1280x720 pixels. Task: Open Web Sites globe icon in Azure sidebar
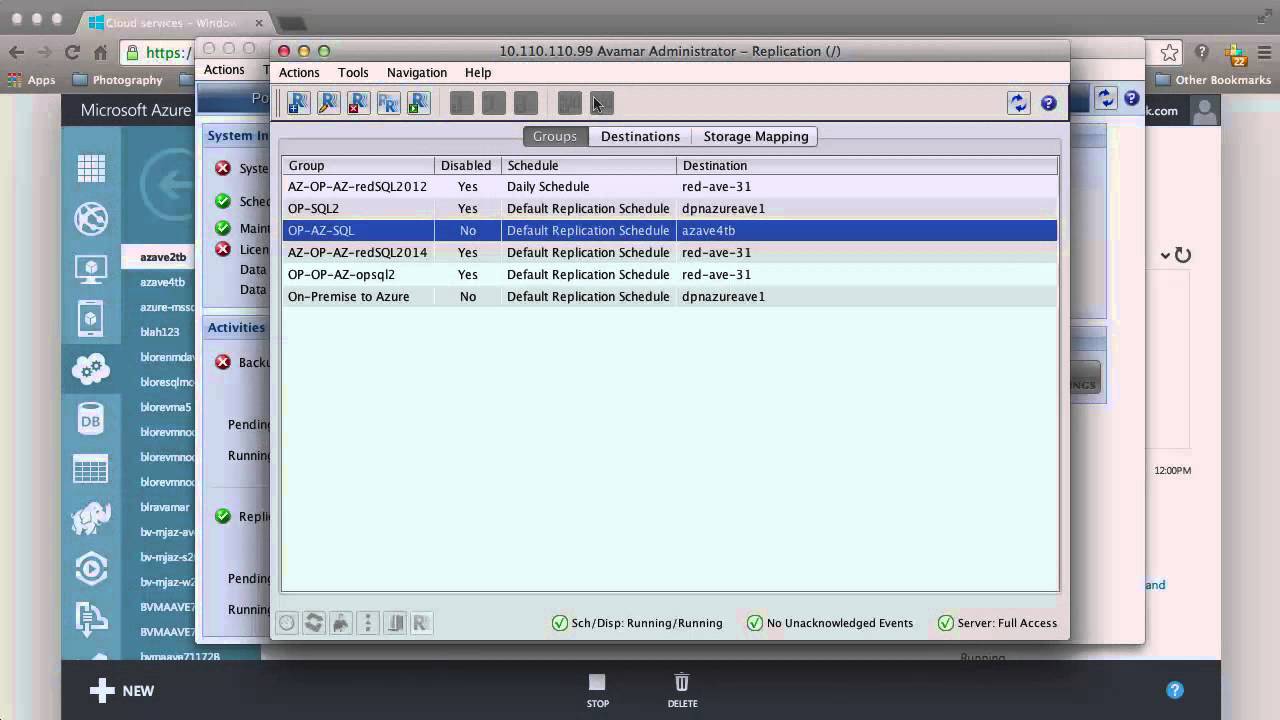(x=91, y=219)
